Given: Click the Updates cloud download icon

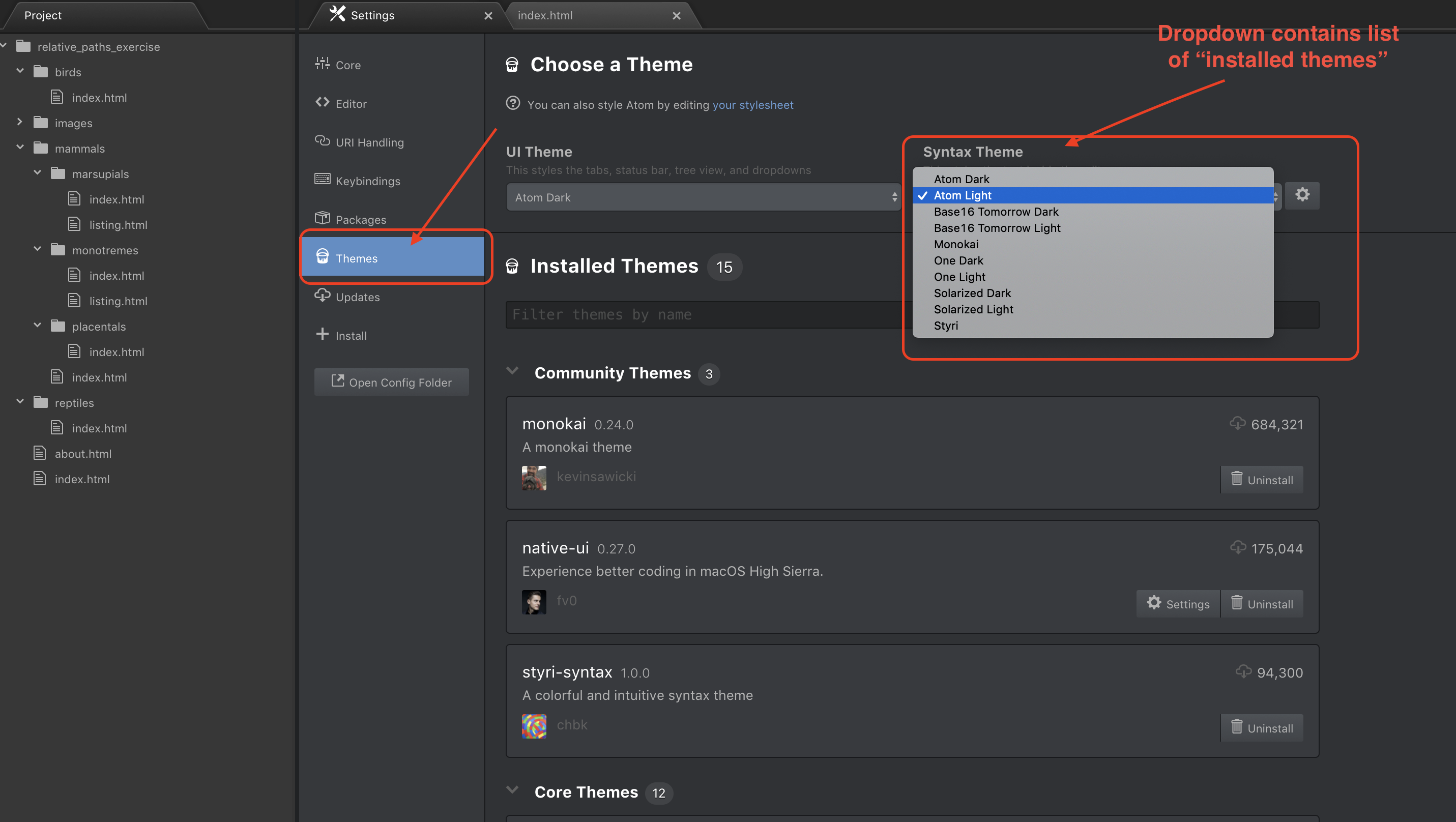Looking at the screenshot, I should [322, 296].
